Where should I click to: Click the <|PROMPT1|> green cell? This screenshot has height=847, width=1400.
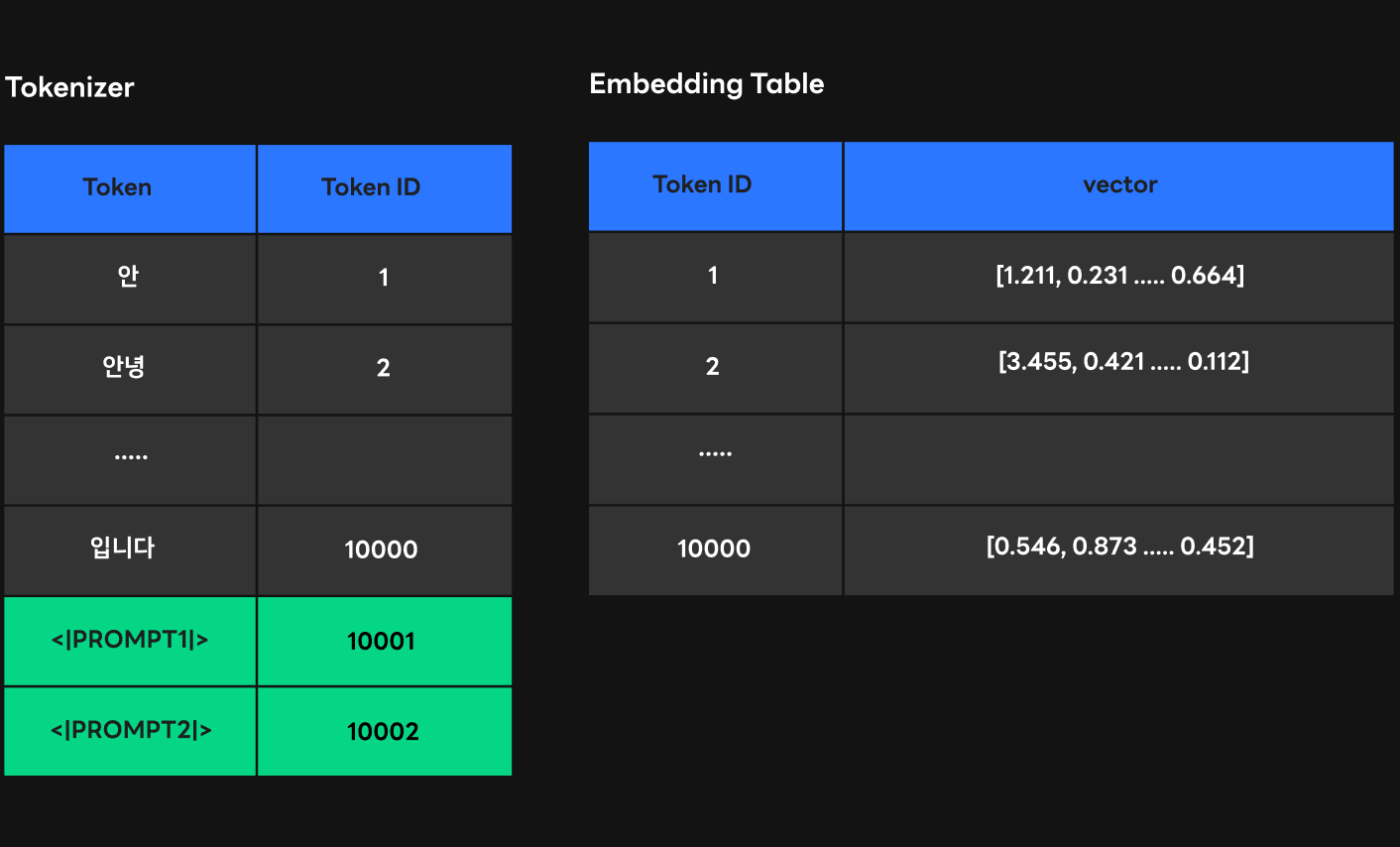click(130, 641)
